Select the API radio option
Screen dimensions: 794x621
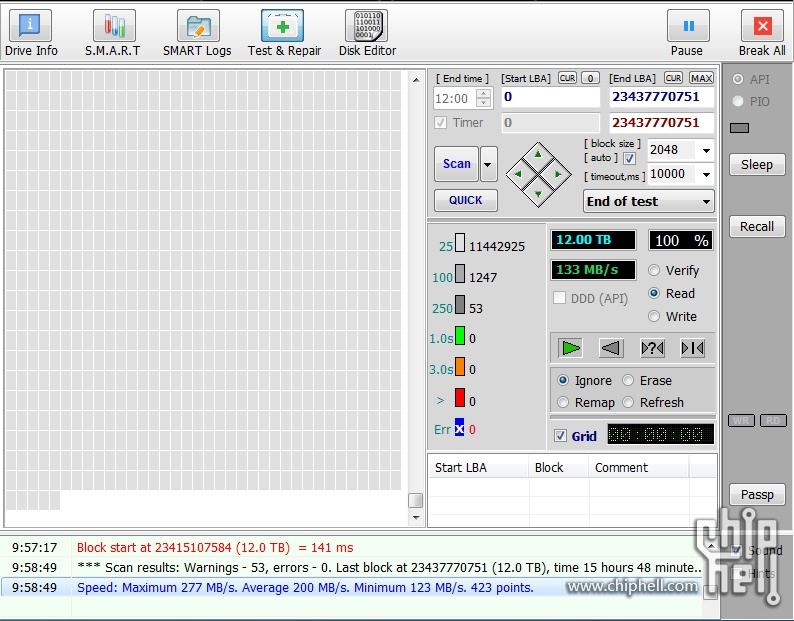[738, 79]
